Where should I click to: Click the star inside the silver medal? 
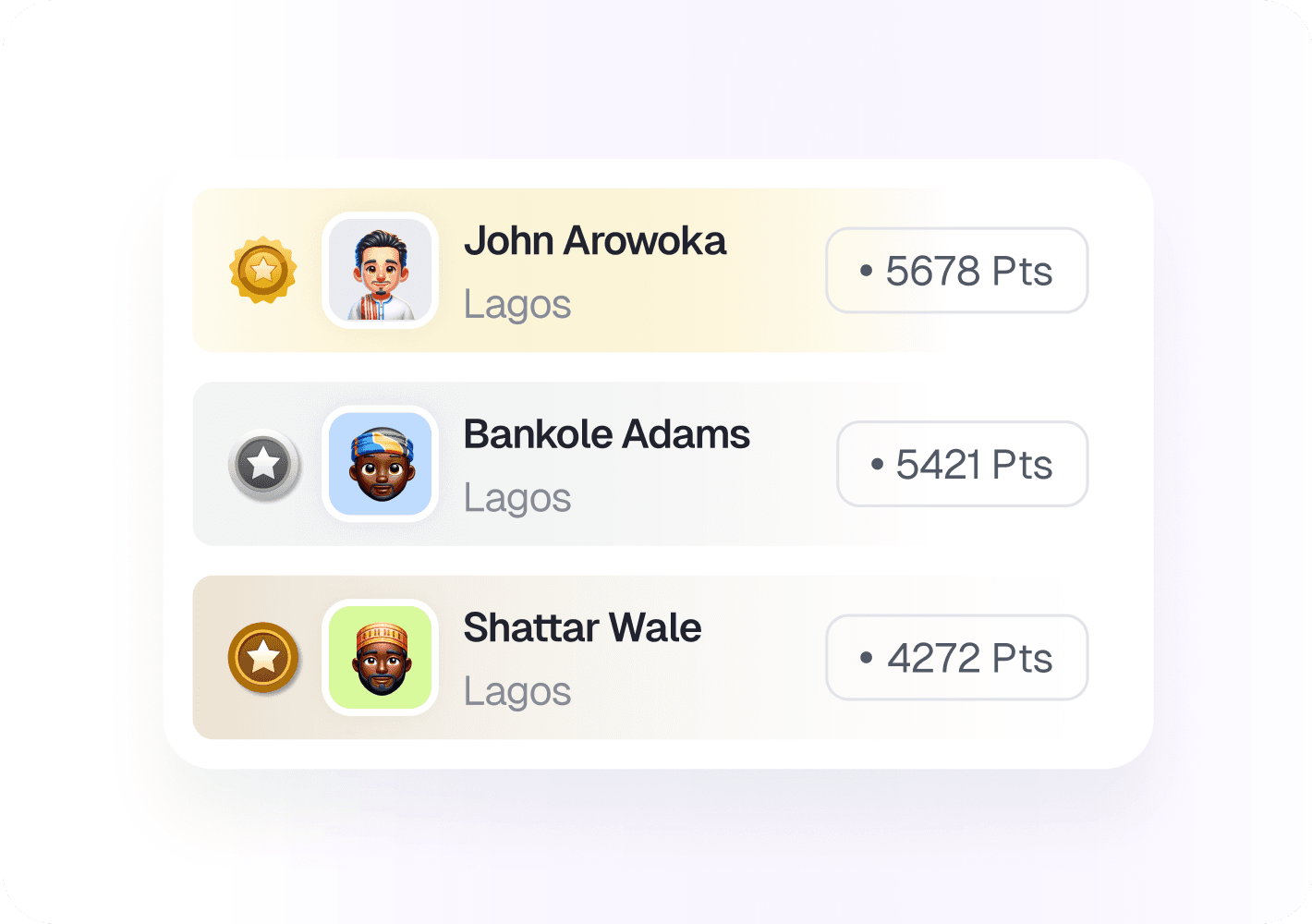[x=264, y=463]
